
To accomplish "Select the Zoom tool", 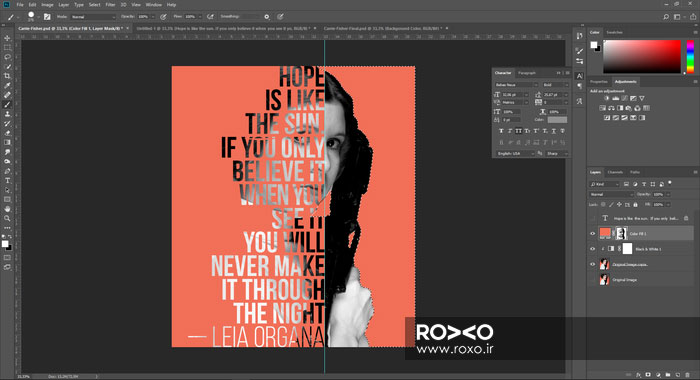I will [x=7, y=218].
